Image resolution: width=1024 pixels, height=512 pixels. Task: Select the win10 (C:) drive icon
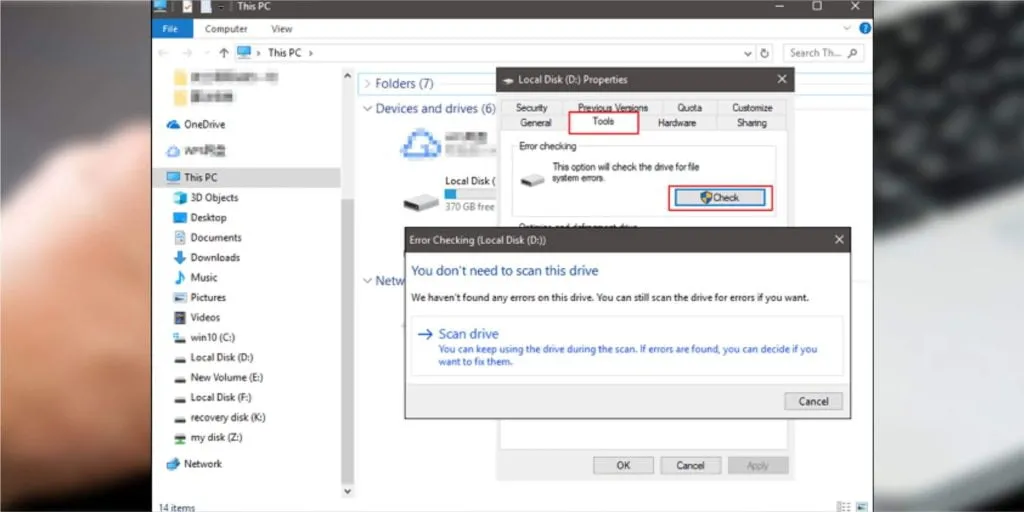pyautogui.click(x=180, y=338)
